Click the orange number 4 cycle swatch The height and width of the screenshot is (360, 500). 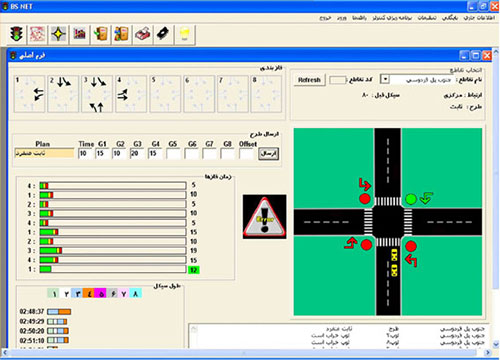pyautogui.click(x=89, y=294)
